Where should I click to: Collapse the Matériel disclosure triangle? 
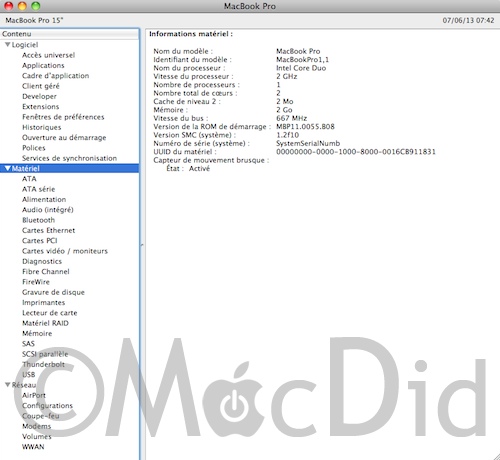pos(8,168)
